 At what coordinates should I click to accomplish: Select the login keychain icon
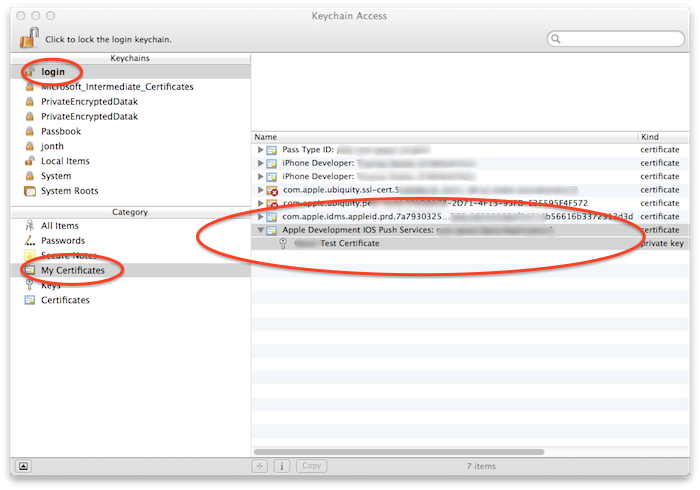point(29,71)
